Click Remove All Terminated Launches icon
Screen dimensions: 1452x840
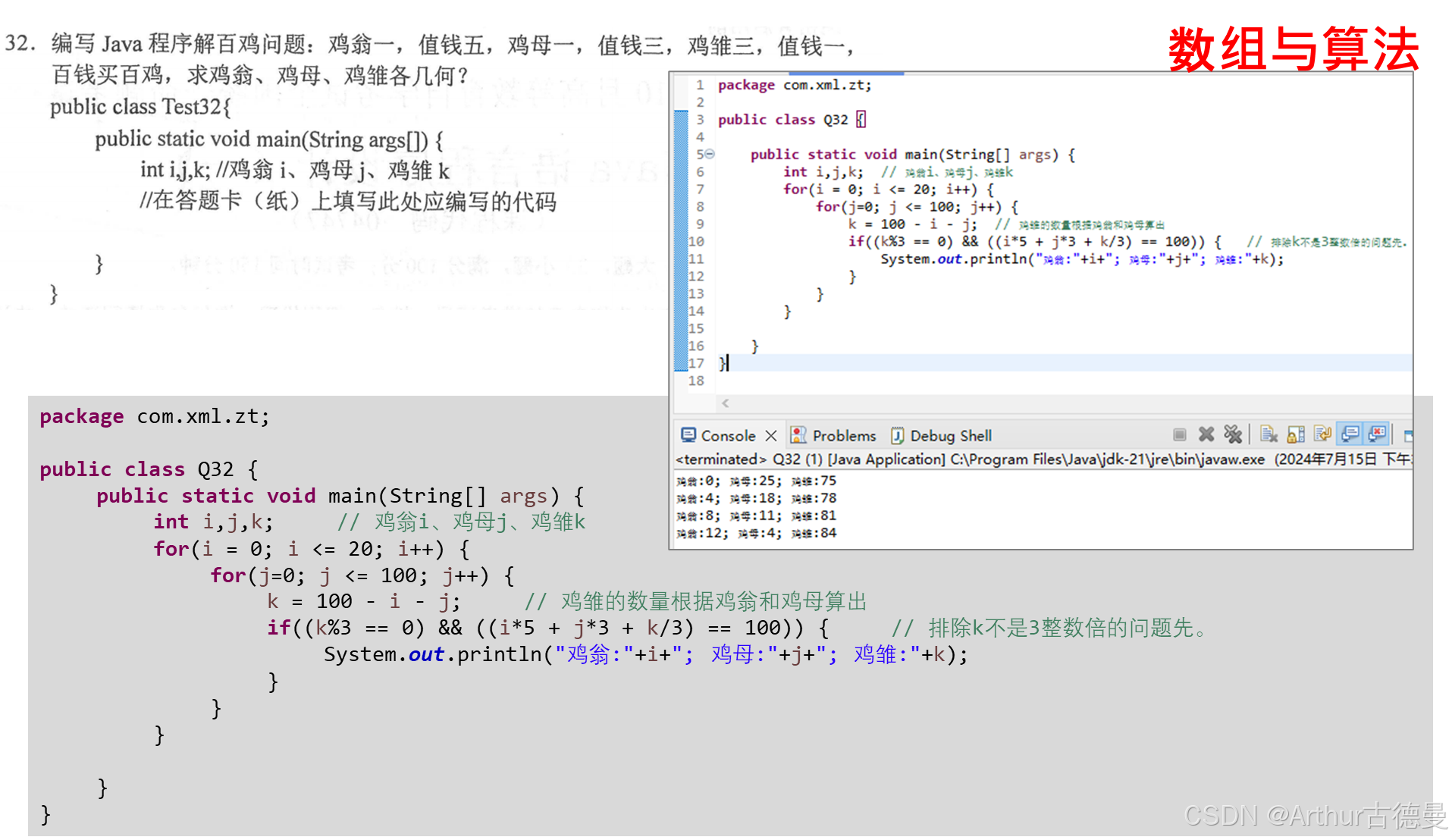point(1233,434)
